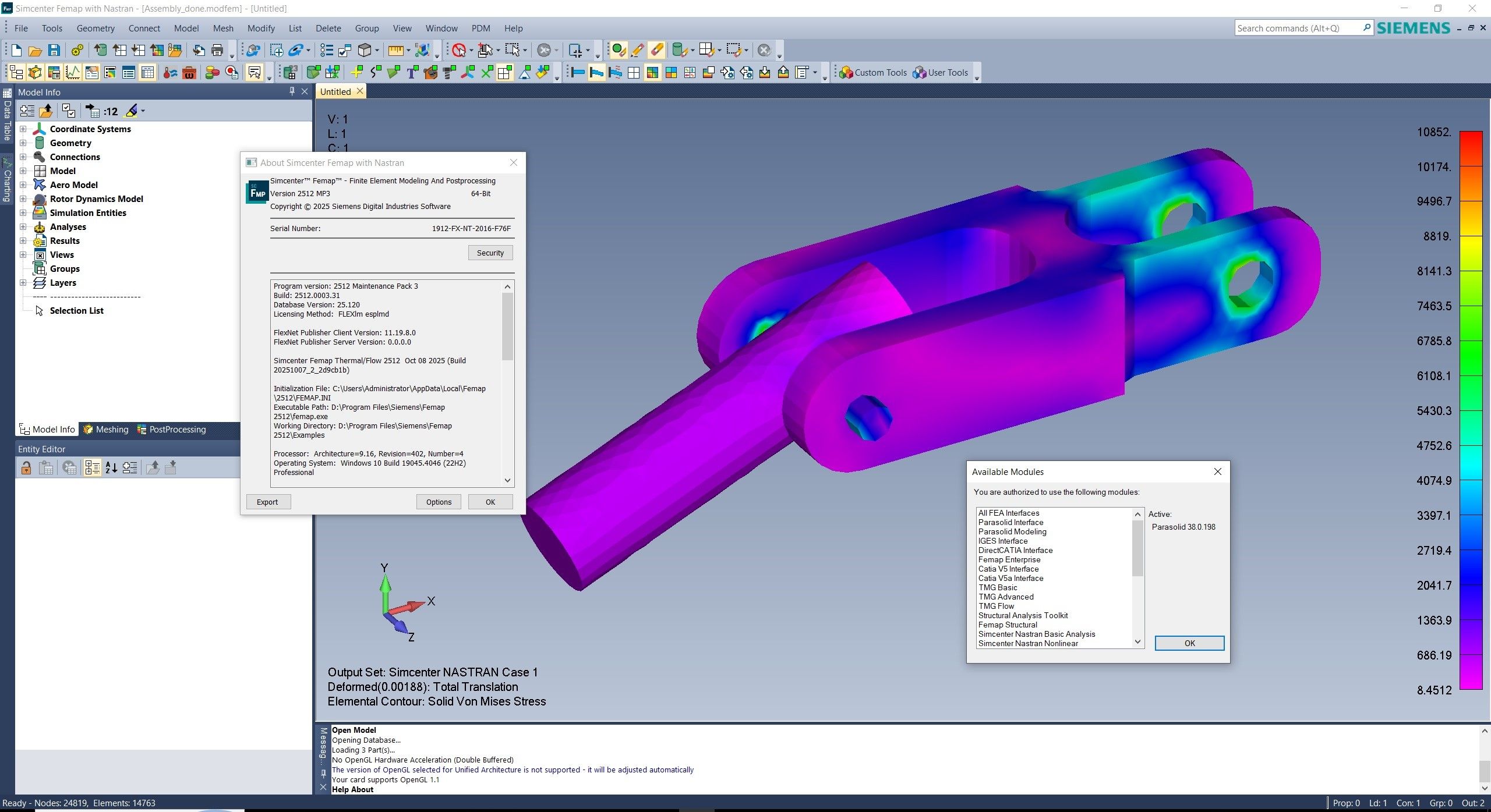
Task: Open Preferences with the yellow gears icon
Action: click(77, 50)
